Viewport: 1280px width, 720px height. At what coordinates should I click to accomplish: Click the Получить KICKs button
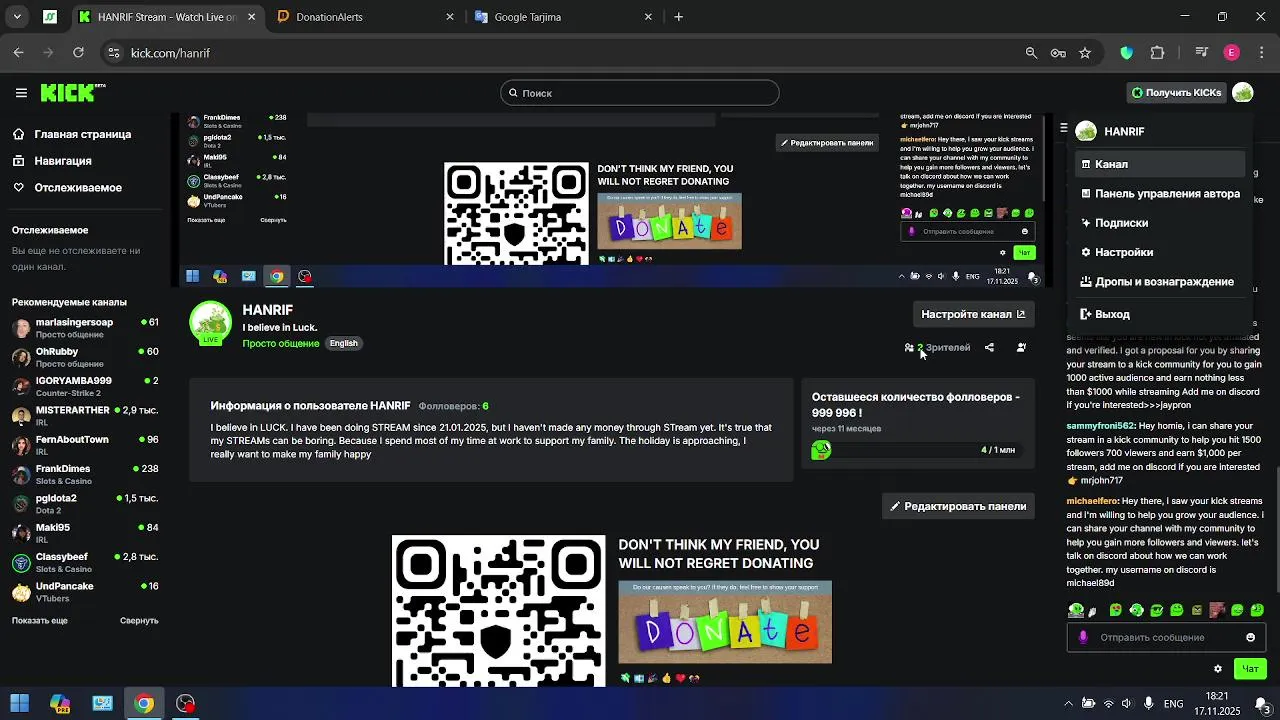pyautogui.click(x=1176, y=93)
